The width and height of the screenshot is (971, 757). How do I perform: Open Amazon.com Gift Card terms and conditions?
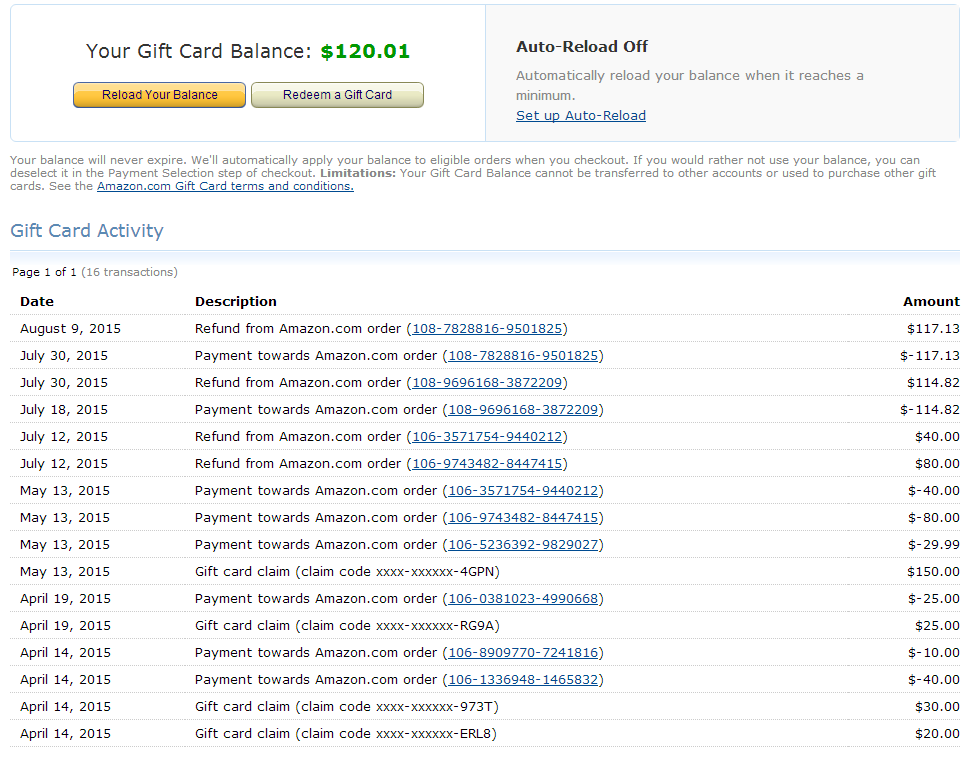[225, 186]
